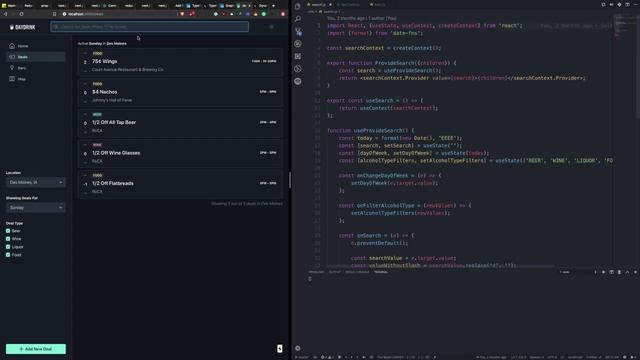Kill the terminal with trash icon
This screenshot has width=640, height=360.
pyautogui.click(x=619, y=272)
